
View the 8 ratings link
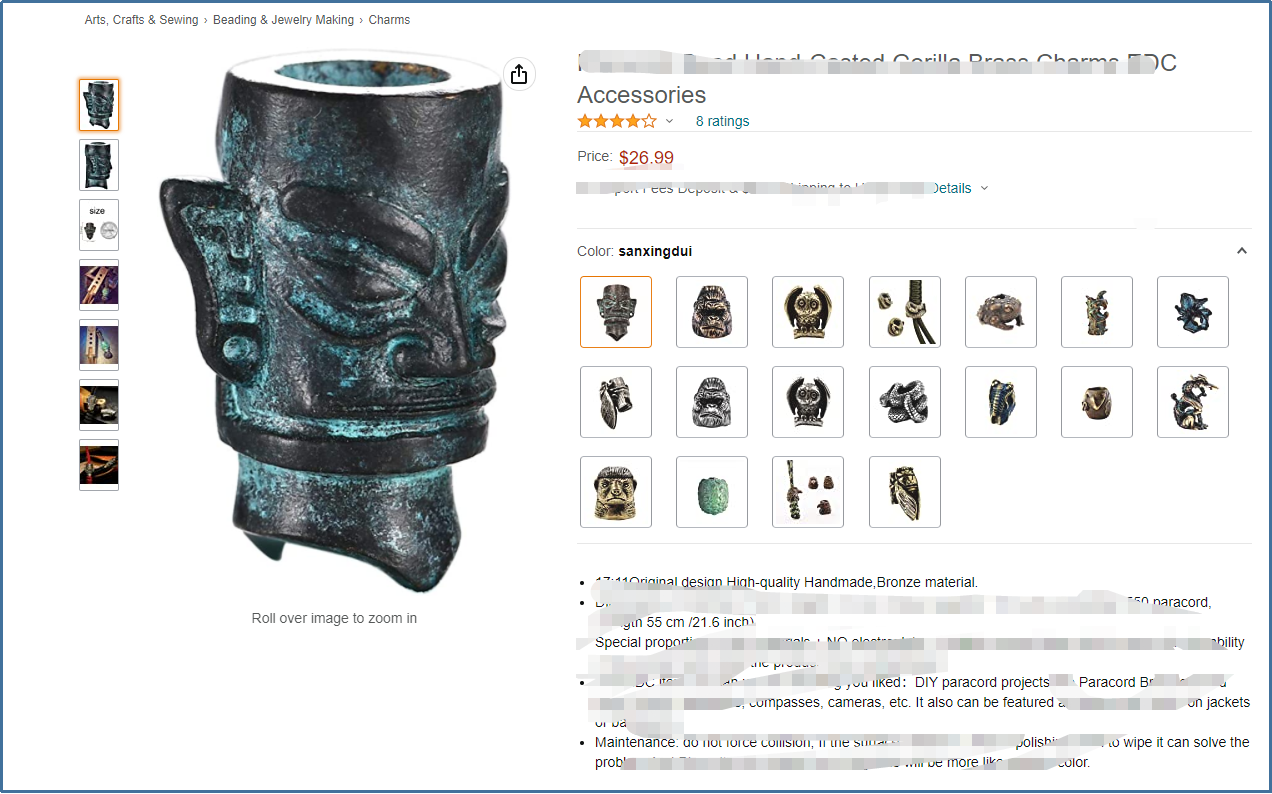pyautogui.click(x=722, y=121)
